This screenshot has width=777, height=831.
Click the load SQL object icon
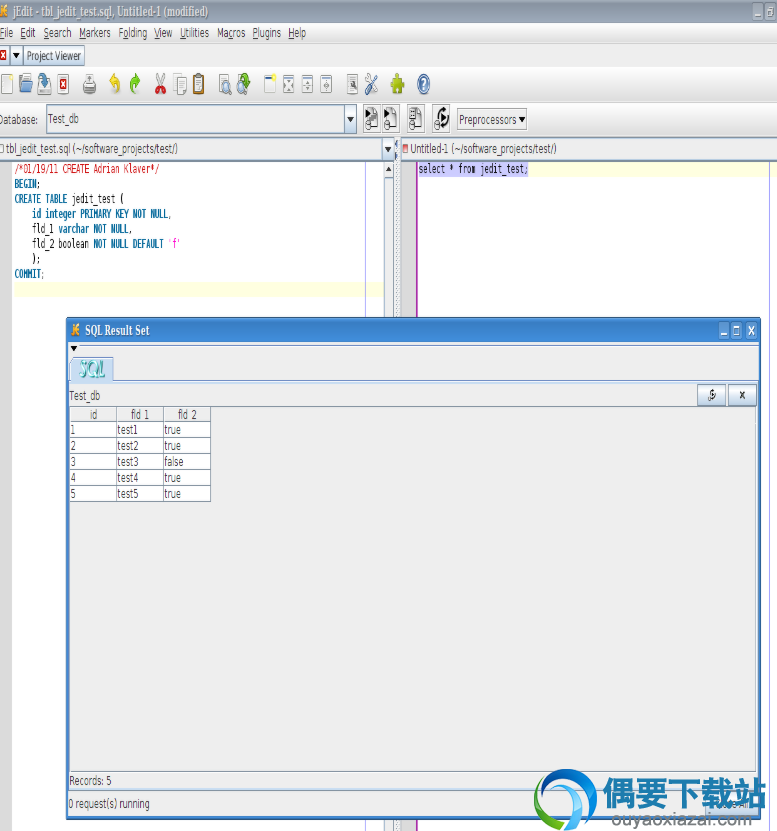pyautogui.click(x=416, y=119)
